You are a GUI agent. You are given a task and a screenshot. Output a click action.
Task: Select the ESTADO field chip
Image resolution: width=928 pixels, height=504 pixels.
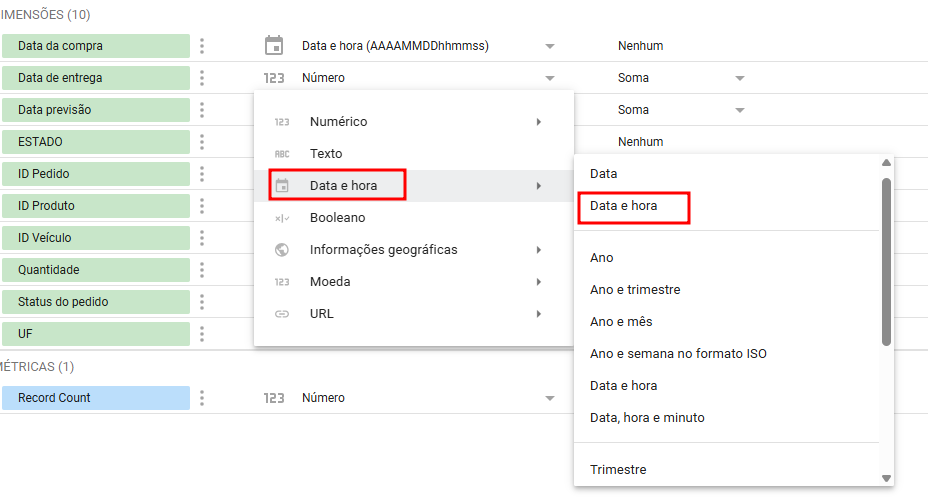pyautogui.click(x=96, y=142)
